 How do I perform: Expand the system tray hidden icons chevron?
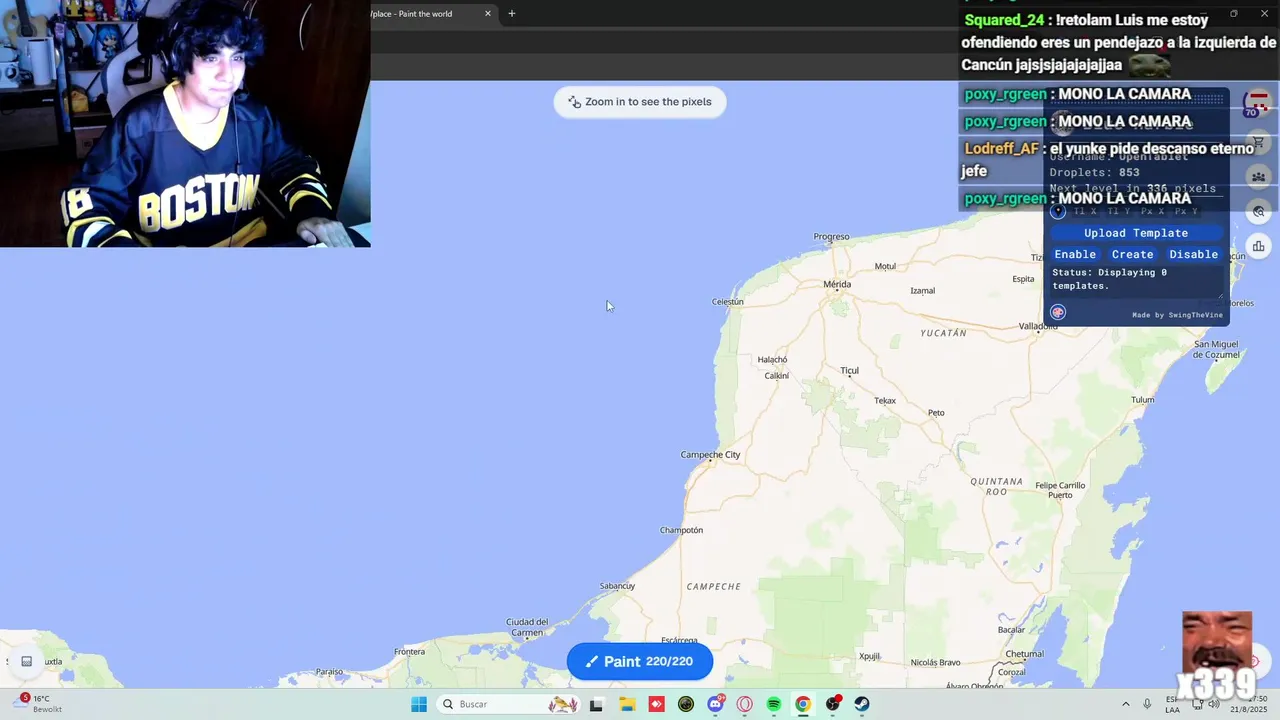click(1125, 704)
